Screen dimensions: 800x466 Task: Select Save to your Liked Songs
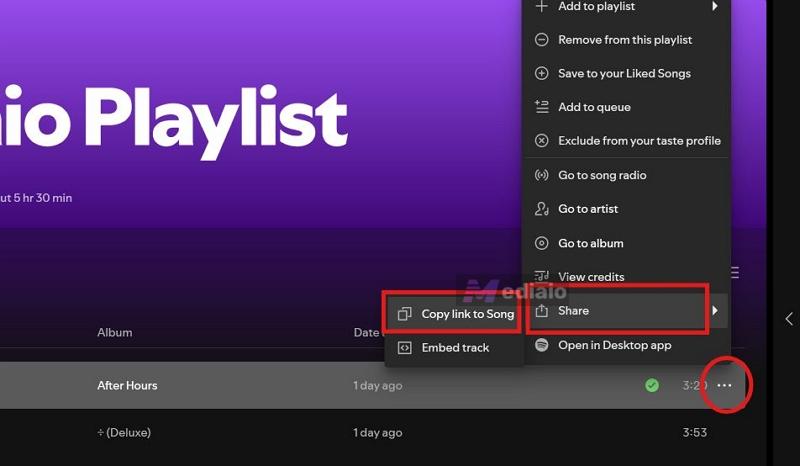tap(627, 73)
